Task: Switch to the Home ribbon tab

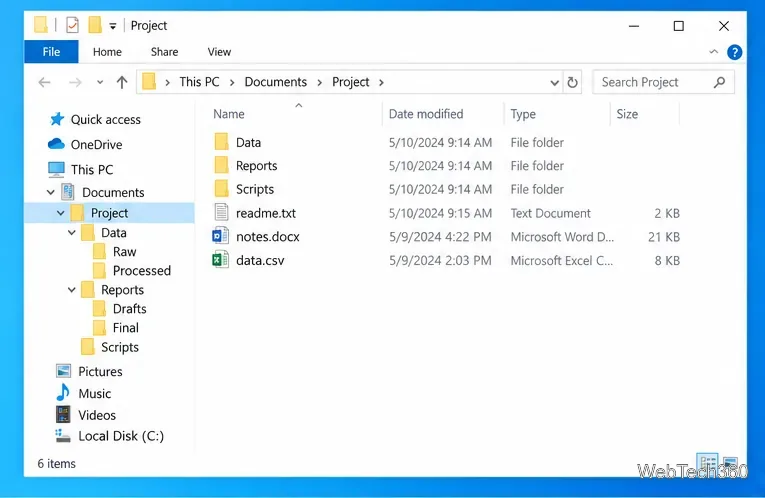Action: click(x=107, y=52)
